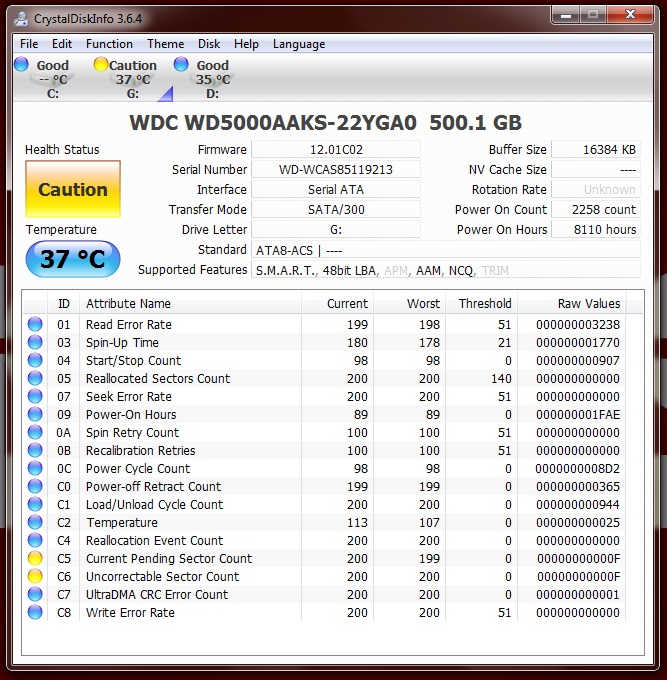Select the UltraDMA CRC Error Count name
667x680 pixels.
[157, 595]
